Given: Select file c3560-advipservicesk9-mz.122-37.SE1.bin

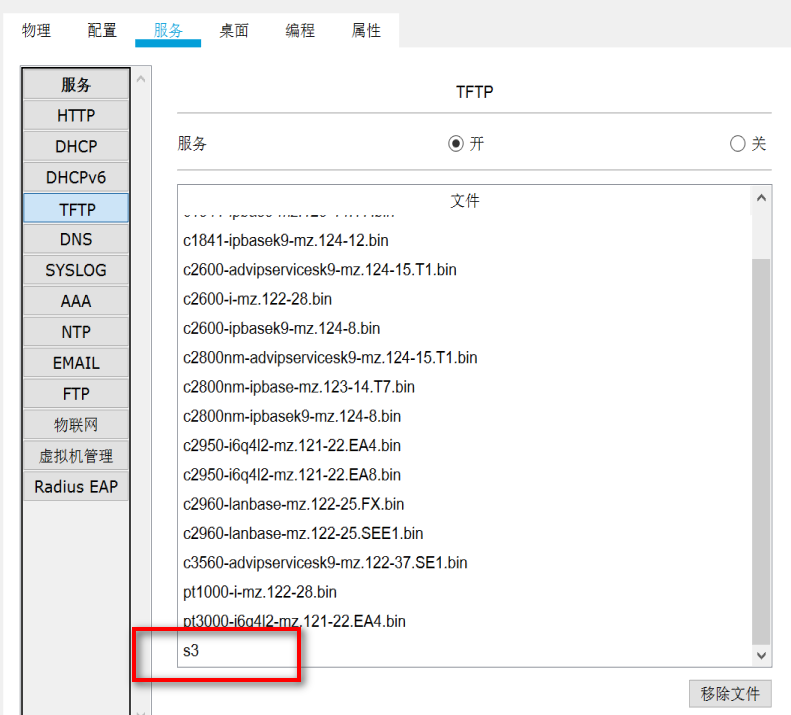Looking at the screenshot, I should [x=325, y=563].
